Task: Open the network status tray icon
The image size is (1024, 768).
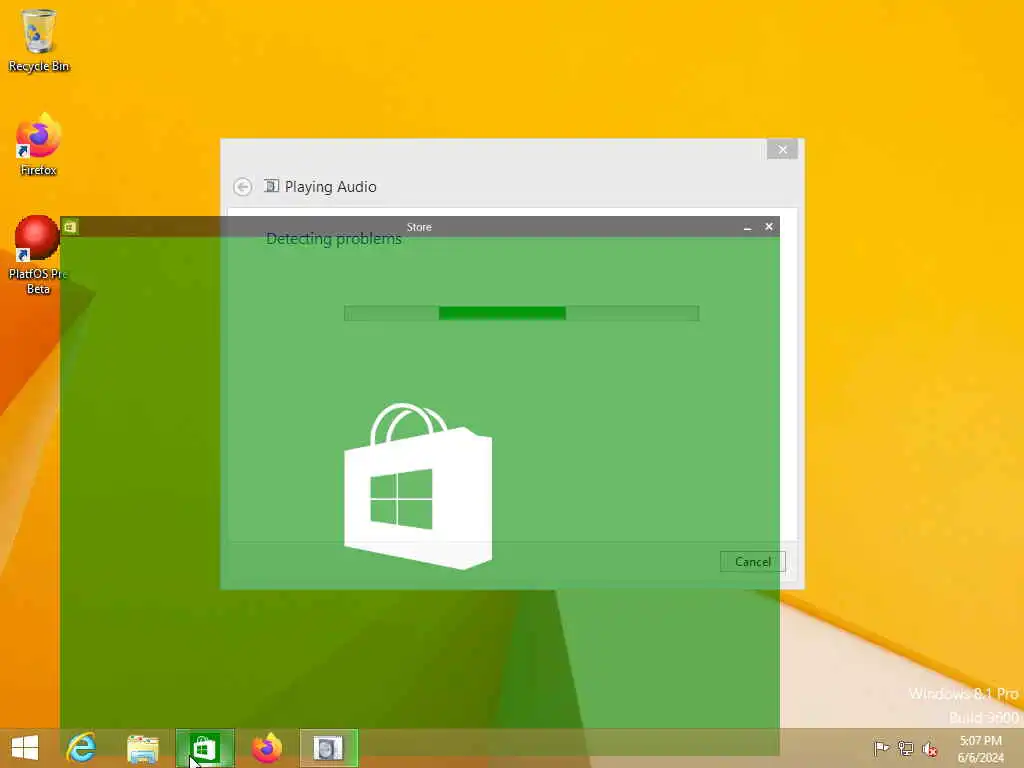Action: pos(905,748)
